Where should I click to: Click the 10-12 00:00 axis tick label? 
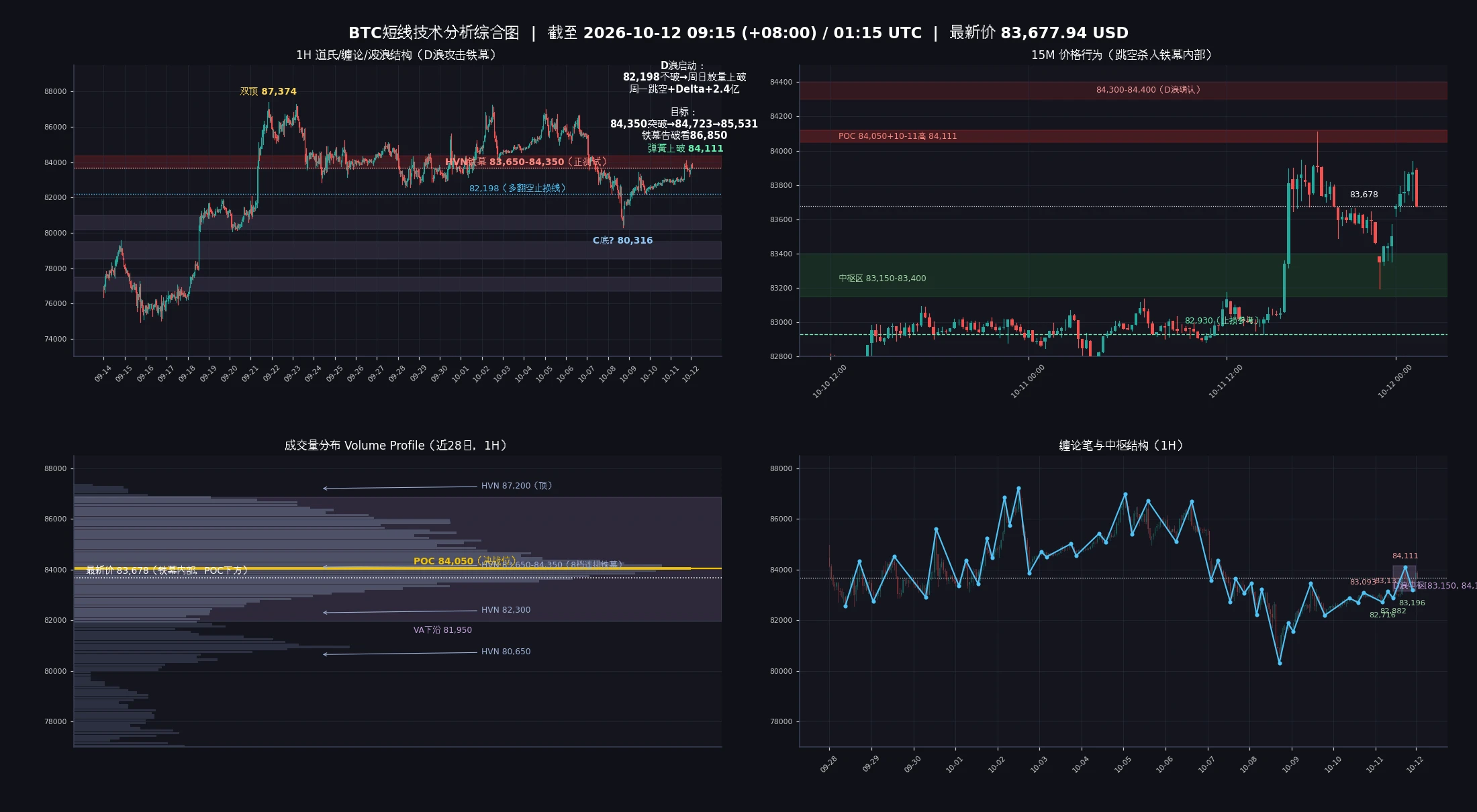click(x=1394, y=381)
